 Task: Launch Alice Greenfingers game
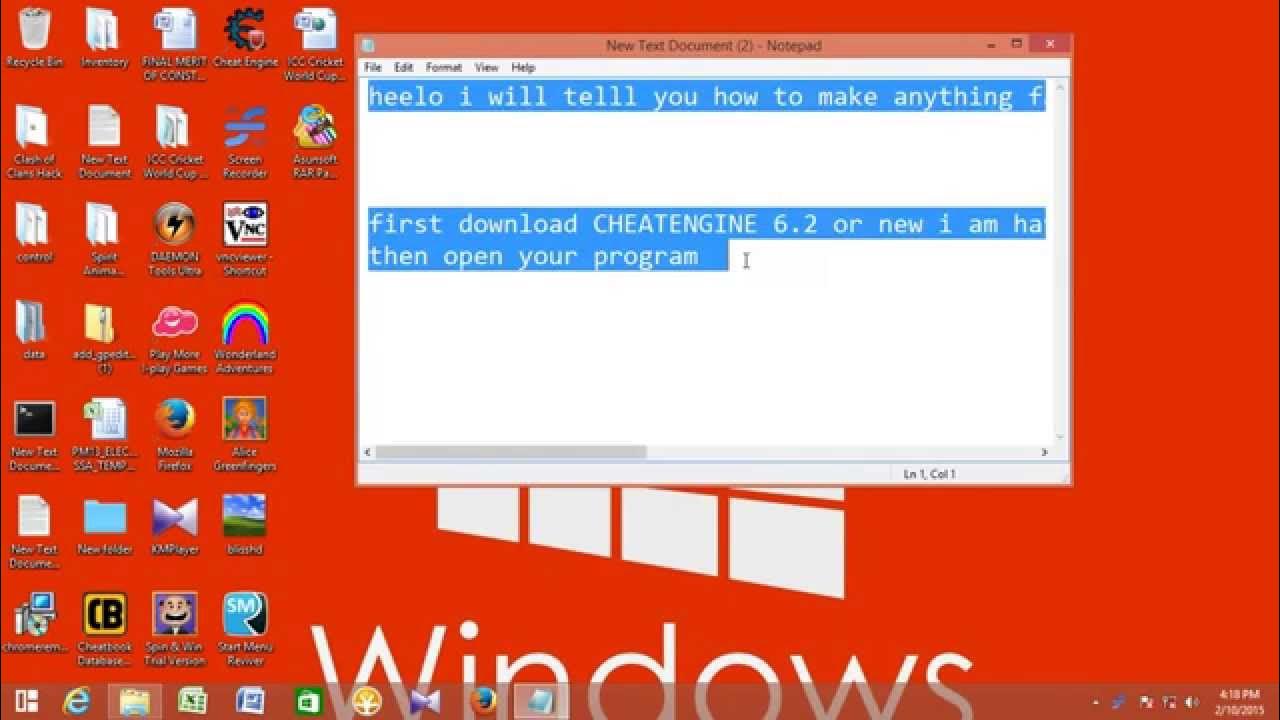tap(245, 435)
